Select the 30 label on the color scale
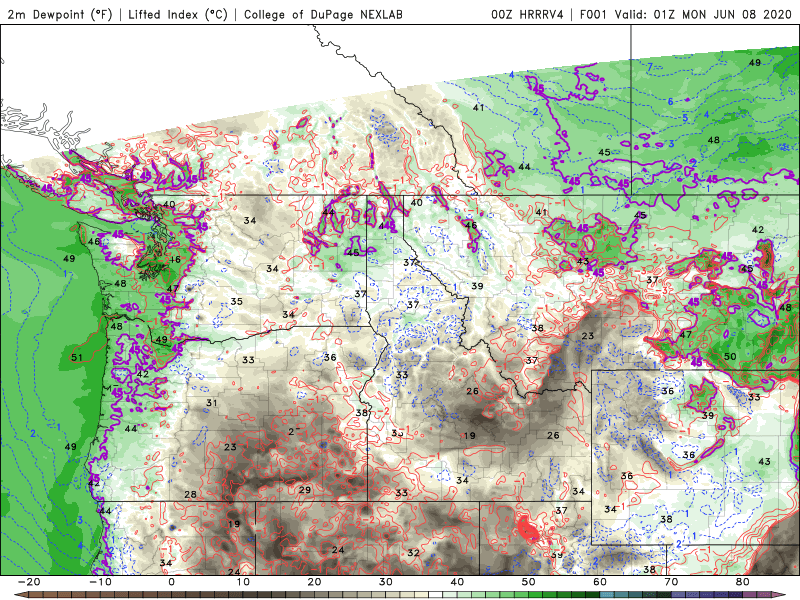Image resolution: width=800 pixels, height=600 pixels. [x=386, y=582]
